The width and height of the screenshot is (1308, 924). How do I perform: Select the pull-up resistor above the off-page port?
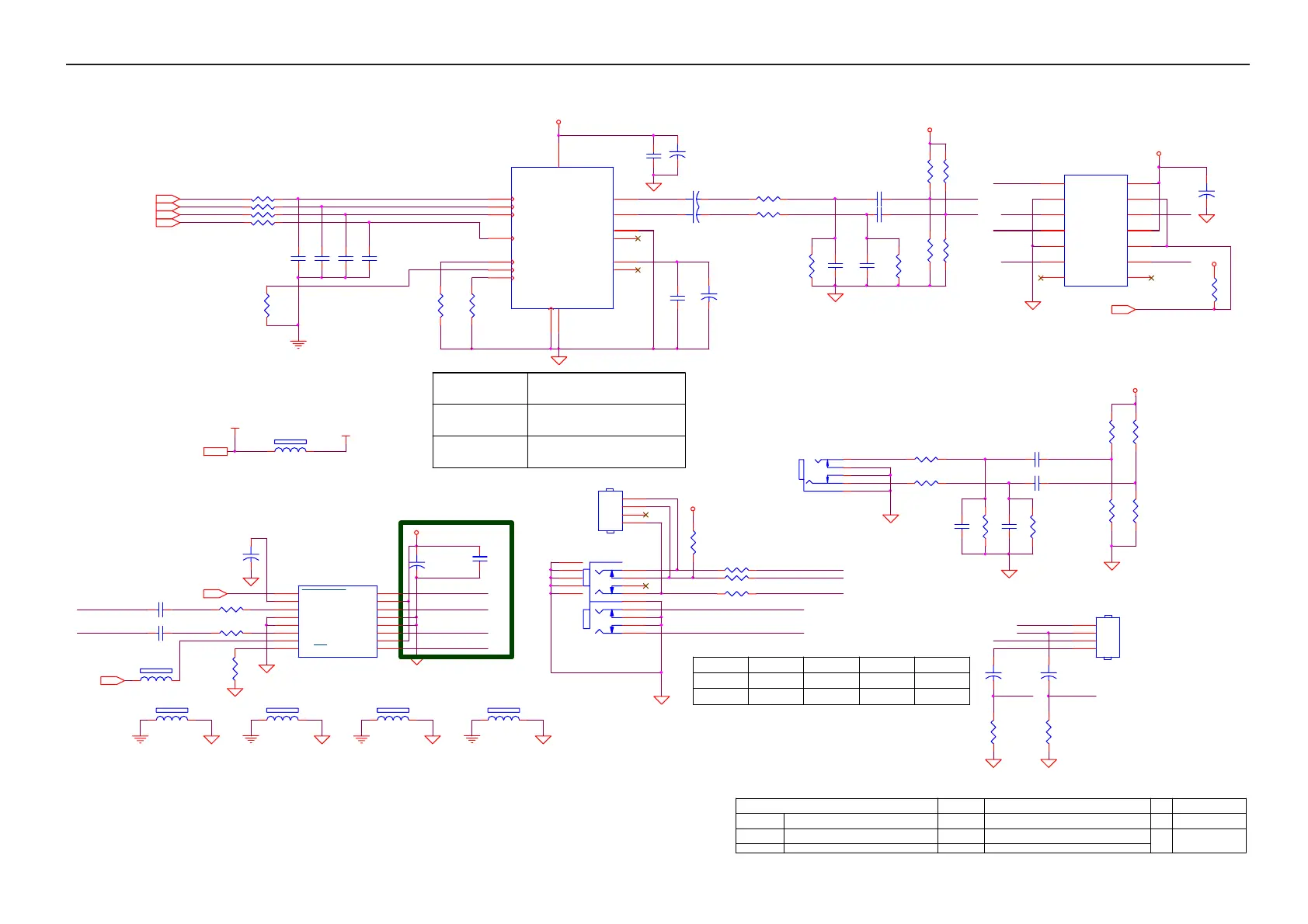point(1214,290)
